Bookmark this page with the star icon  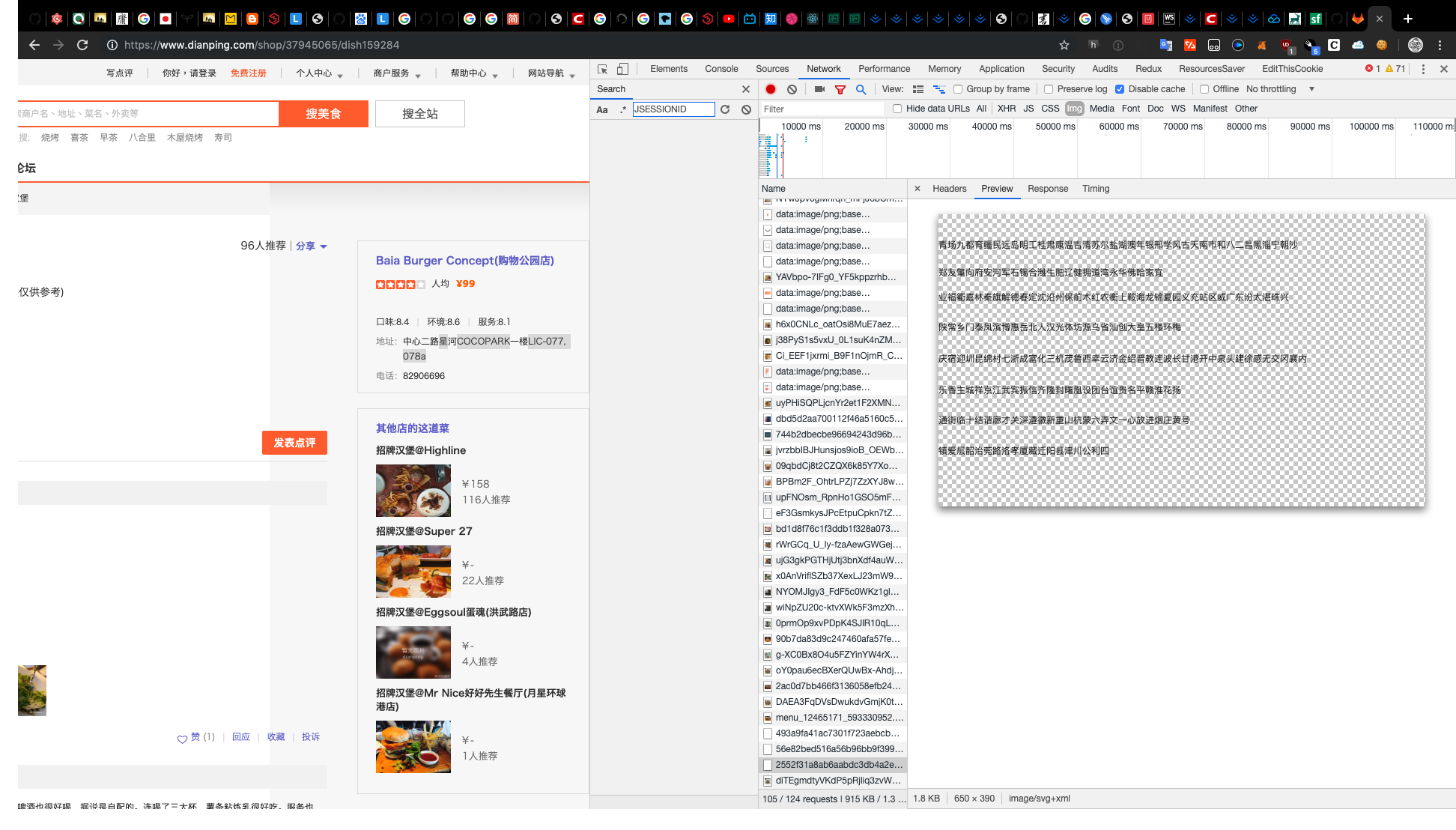1064,45
